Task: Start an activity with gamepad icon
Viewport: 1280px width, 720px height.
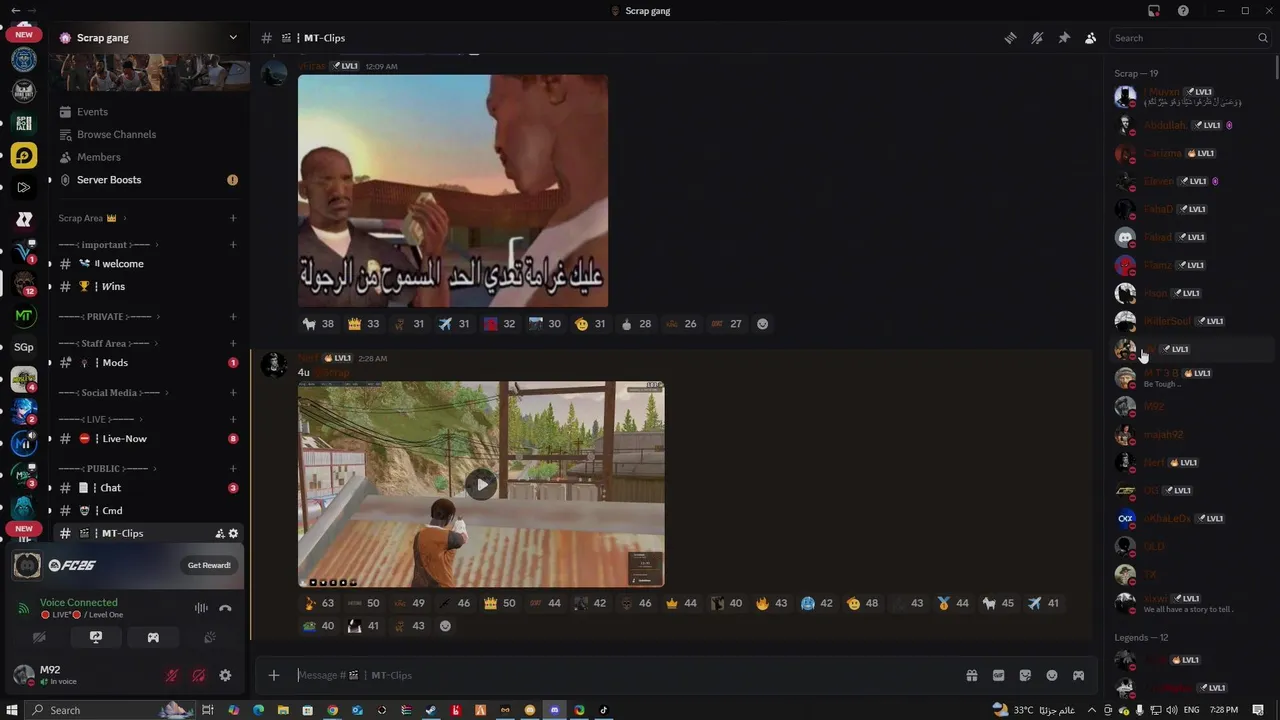Action: coord(153,637)
